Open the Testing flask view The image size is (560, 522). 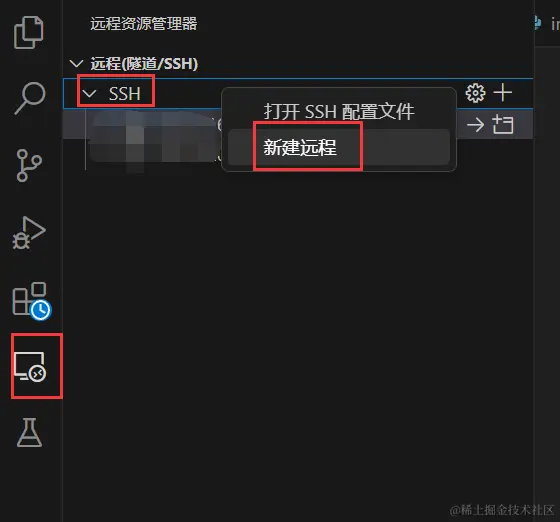[x=30, y=433]
